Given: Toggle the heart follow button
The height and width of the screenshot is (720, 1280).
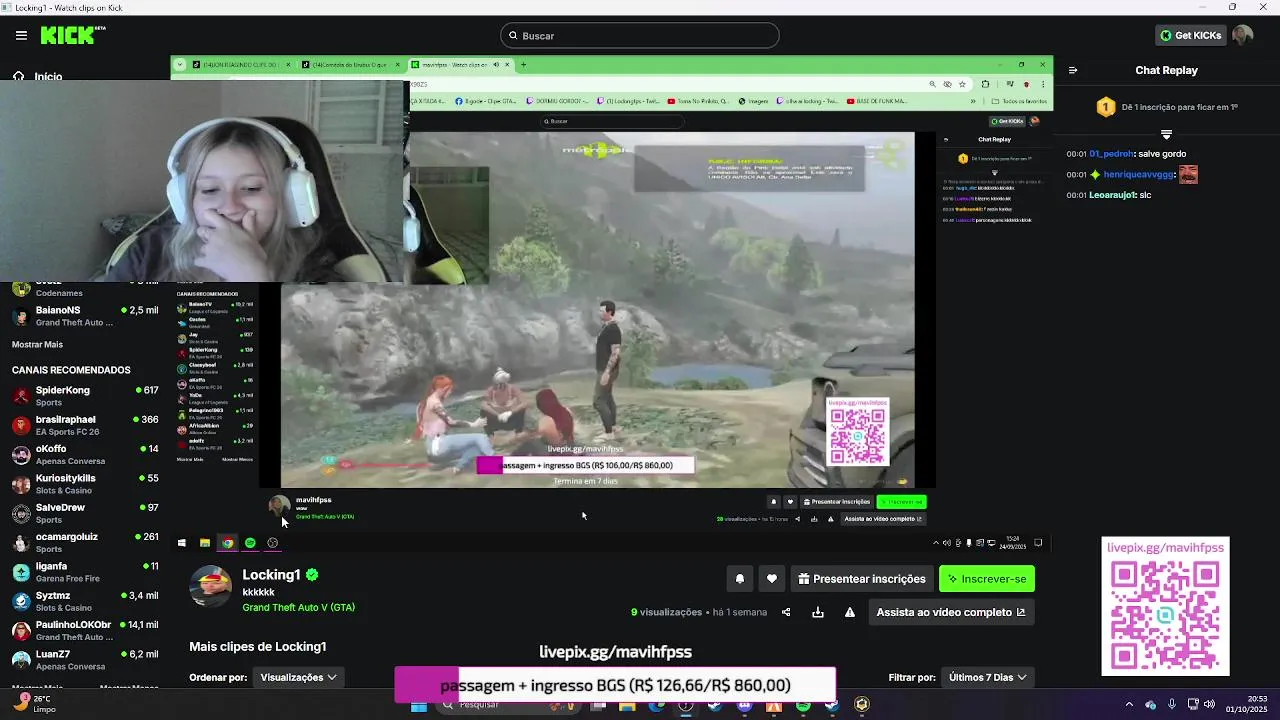Looking at the screenshot, I should pyautogui.click(x=772, y=578).
